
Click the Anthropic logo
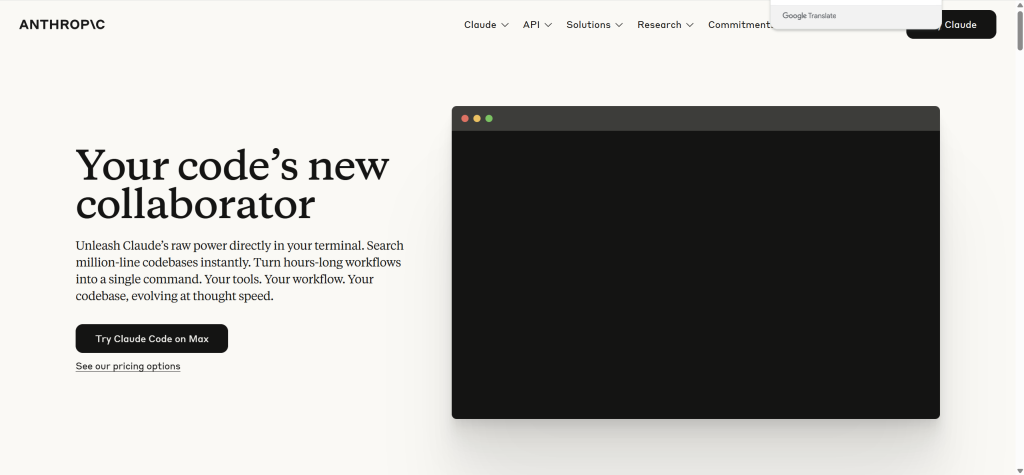click(x=62, y=25)
